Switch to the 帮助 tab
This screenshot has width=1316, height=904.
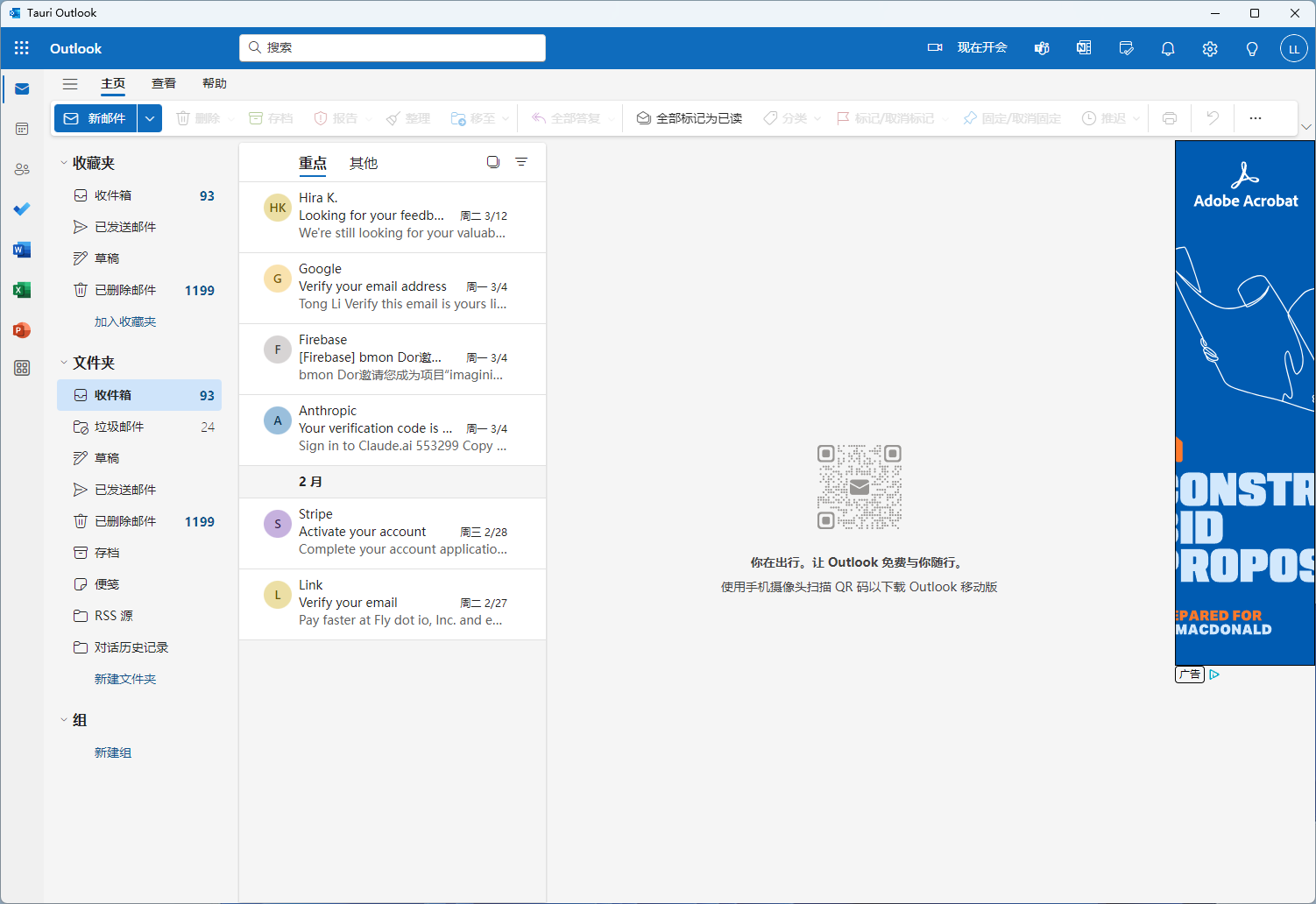click(215, 84)
